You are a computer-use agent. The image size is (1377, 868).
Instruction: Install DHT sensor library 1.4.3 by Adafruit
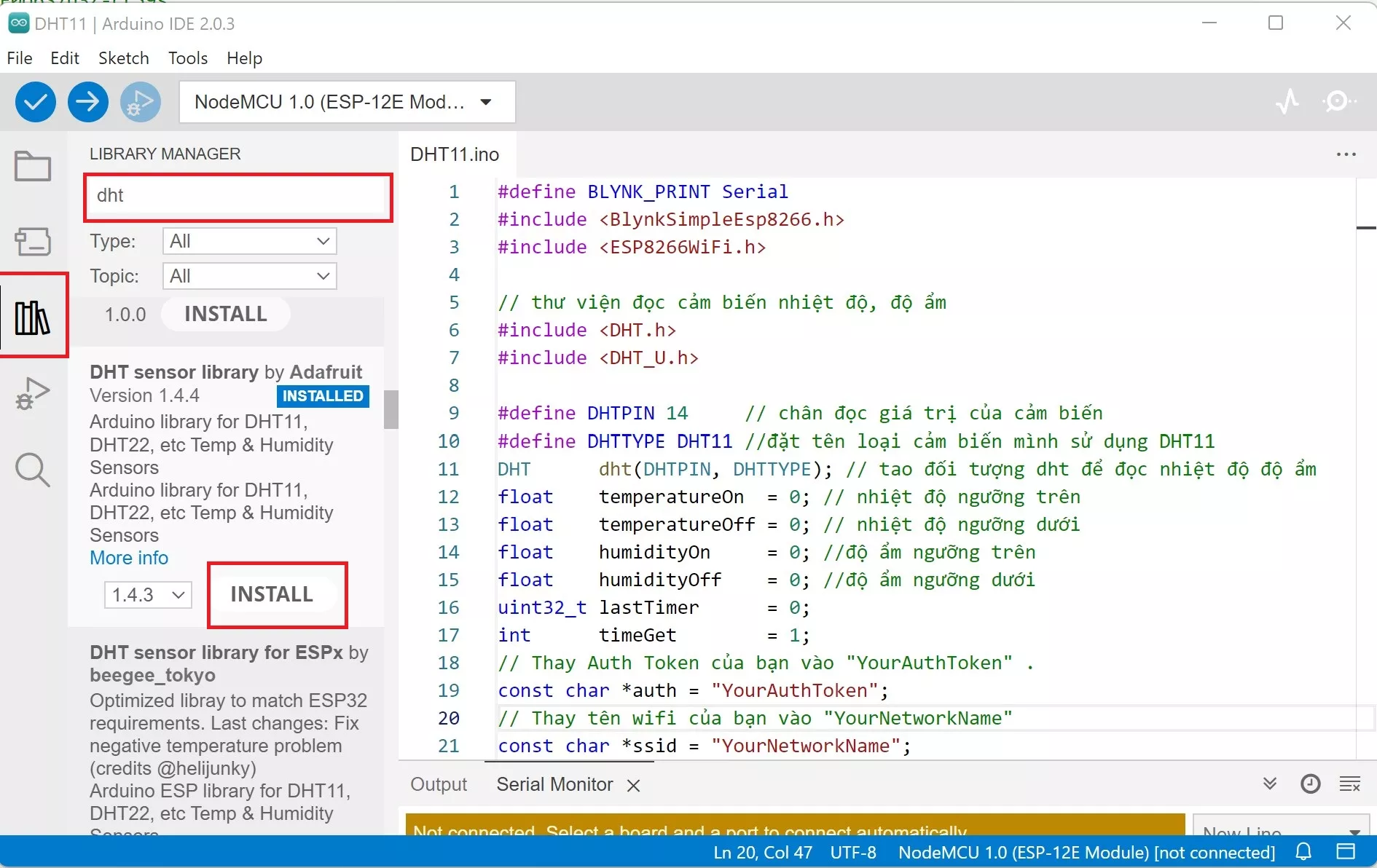tap(272, 594)
